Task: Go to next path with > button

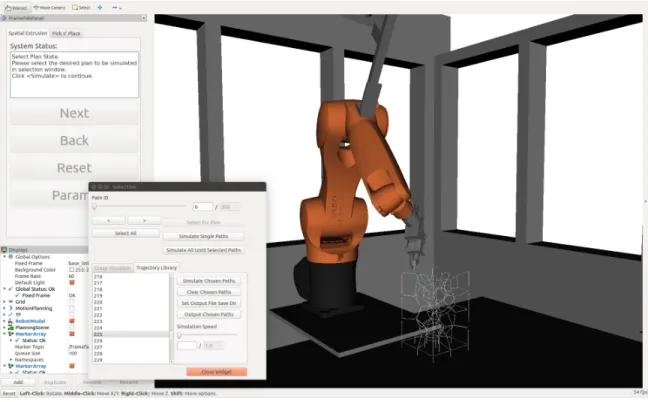Action: [x=144, y=221]
